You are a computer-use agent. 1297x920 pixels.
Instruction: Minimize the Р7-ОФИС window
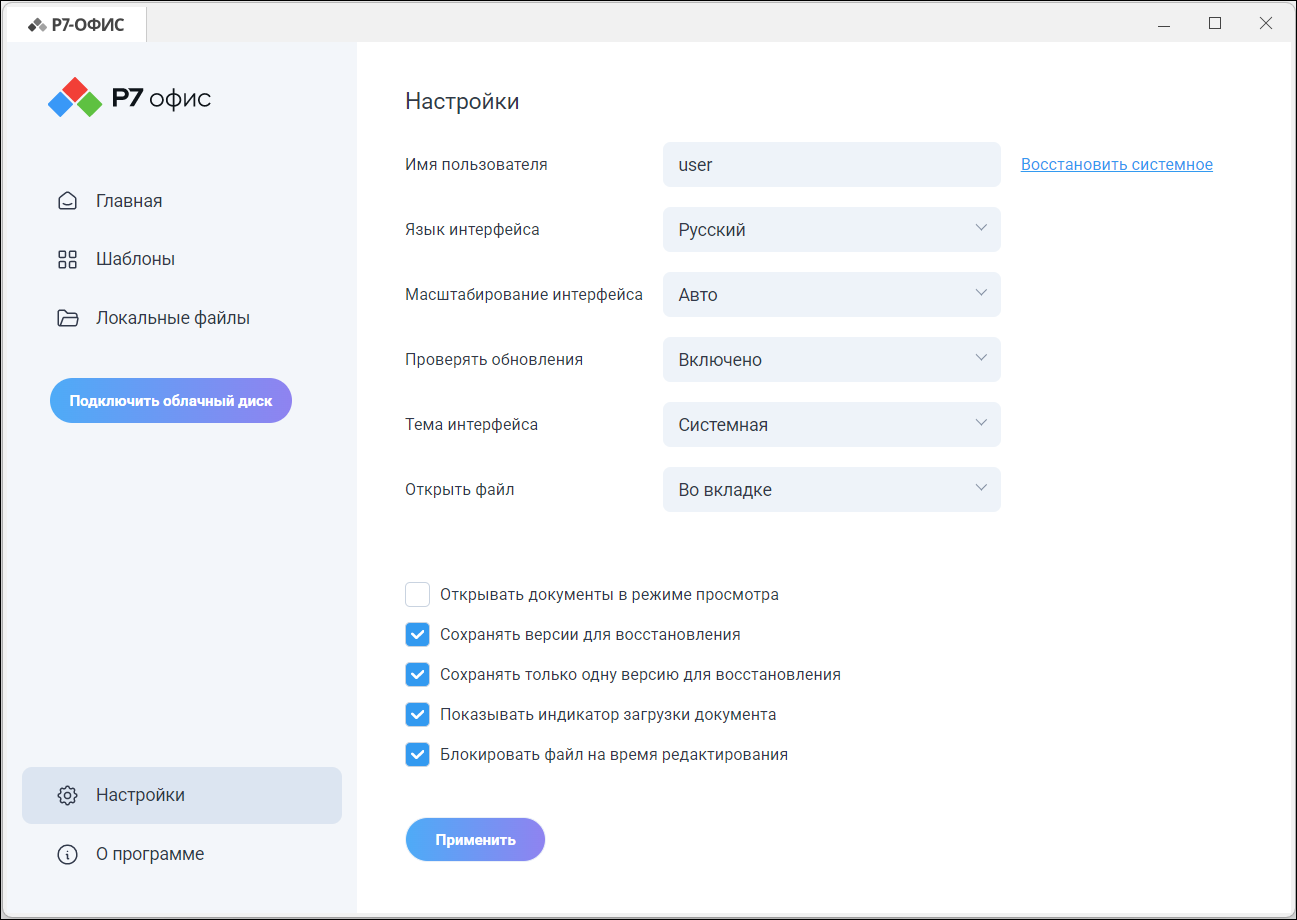coord(1164,24)
